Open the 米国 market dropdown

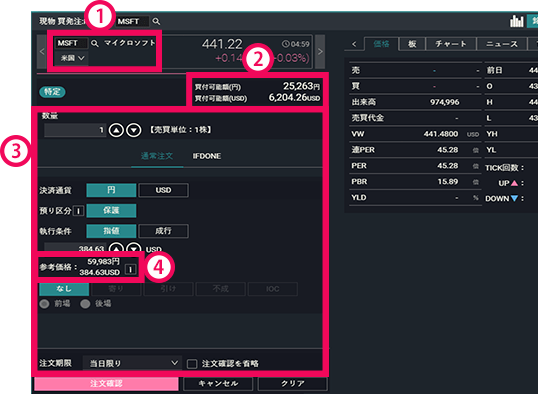click(x=72, y=58)
